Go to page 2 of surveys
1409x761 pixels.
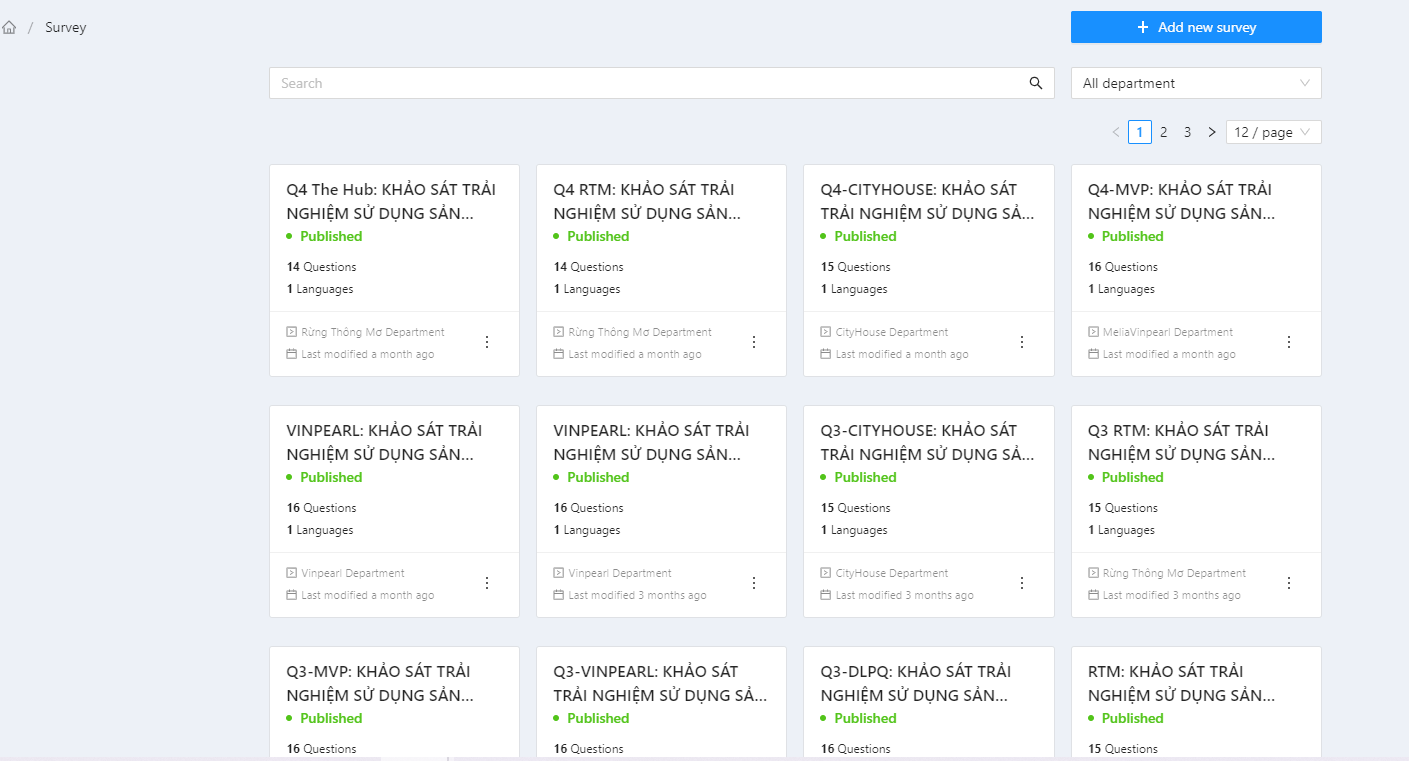coord(1164,132)
